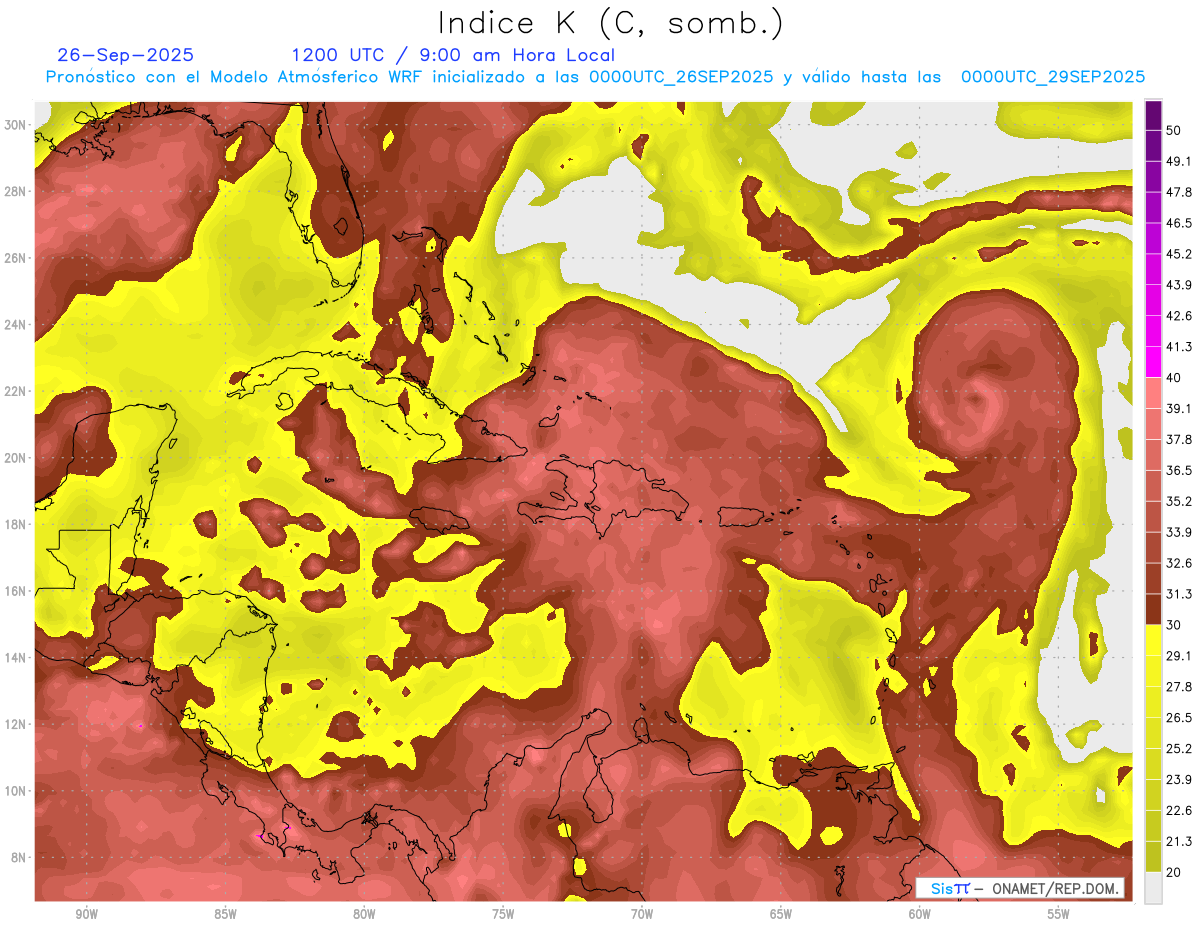1200x927 pixels.
Task: Click the 26-Sep-2025 date label
Action: (125, 55)
